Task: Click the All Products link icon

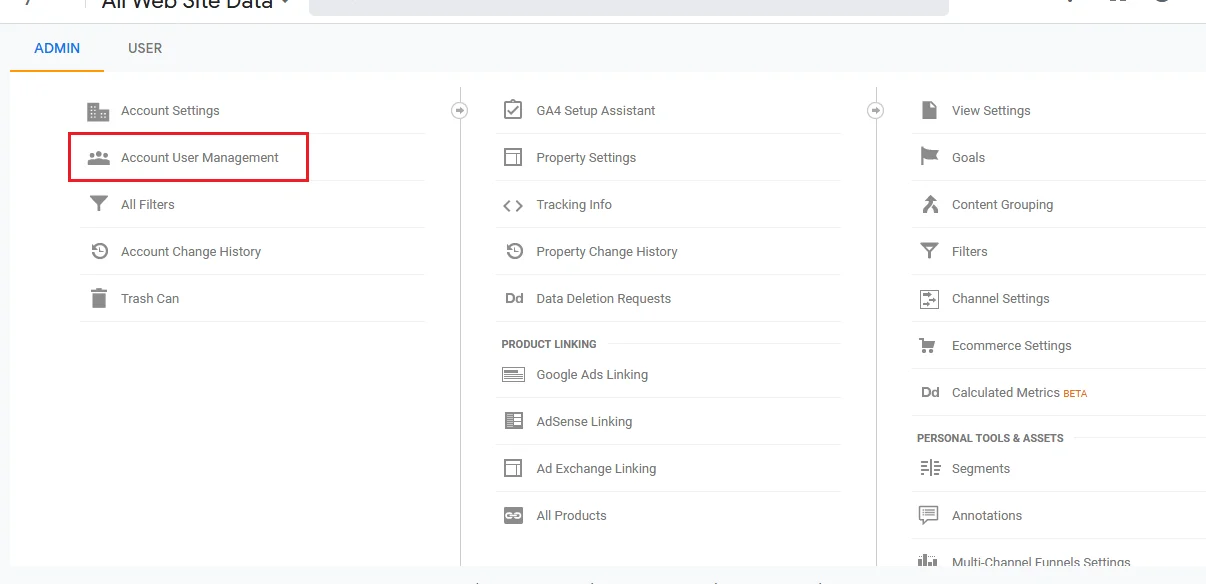Action: pyautogui.click(x=513, y=516)
